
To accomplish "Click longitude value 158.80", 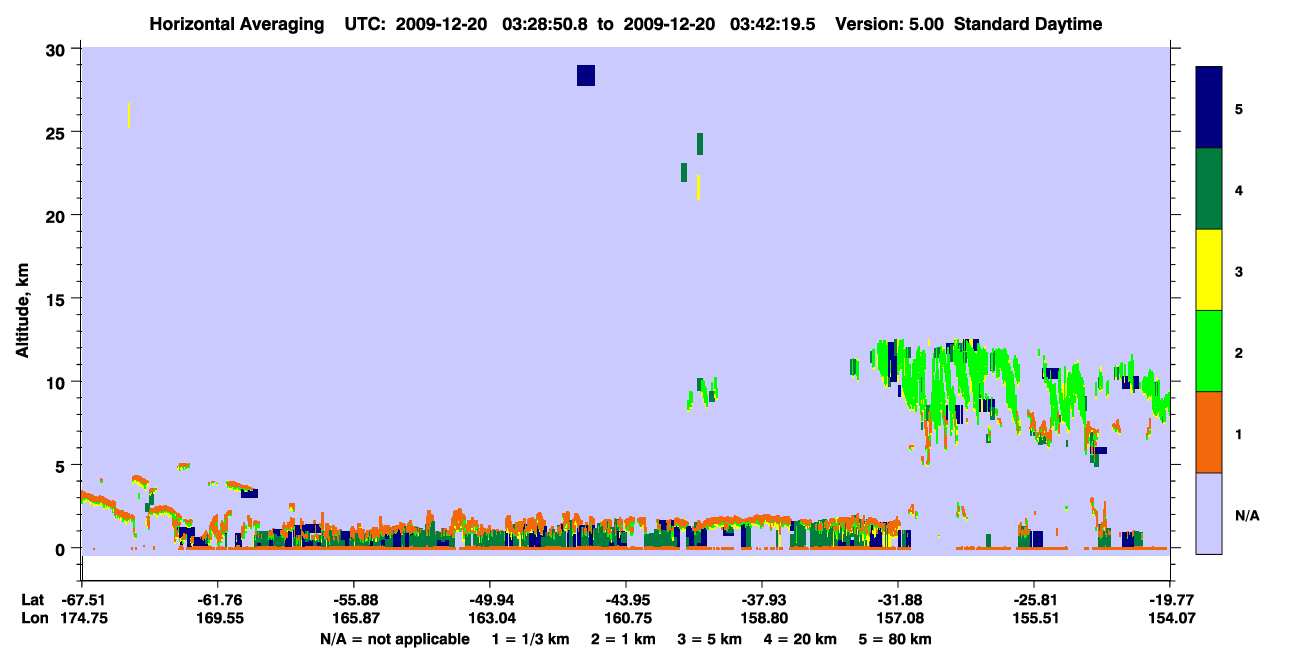I will pos(762,618).
